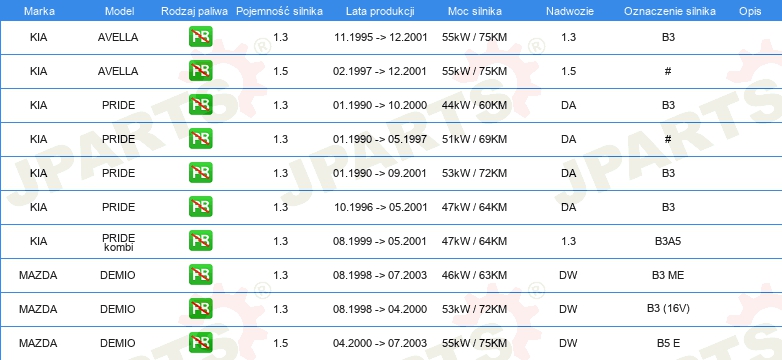Image resolution: width=782 pixels, height=360 pixels.
Task: Select the 04.2000 -> 07.2003 production years cell
Action: [x=380, y=343]
